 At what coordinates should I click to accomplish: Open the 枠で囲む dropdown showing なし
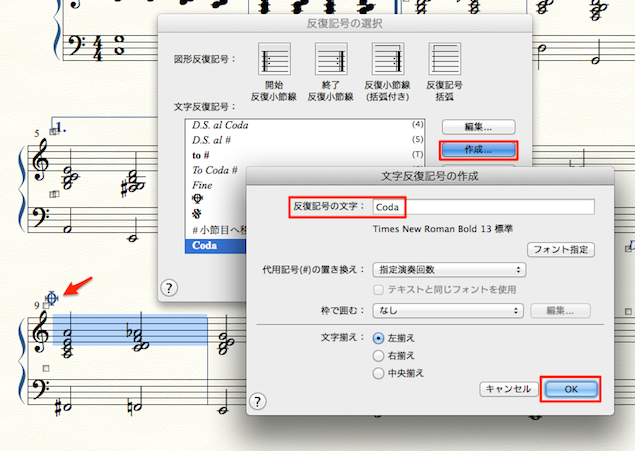point(448,311)
